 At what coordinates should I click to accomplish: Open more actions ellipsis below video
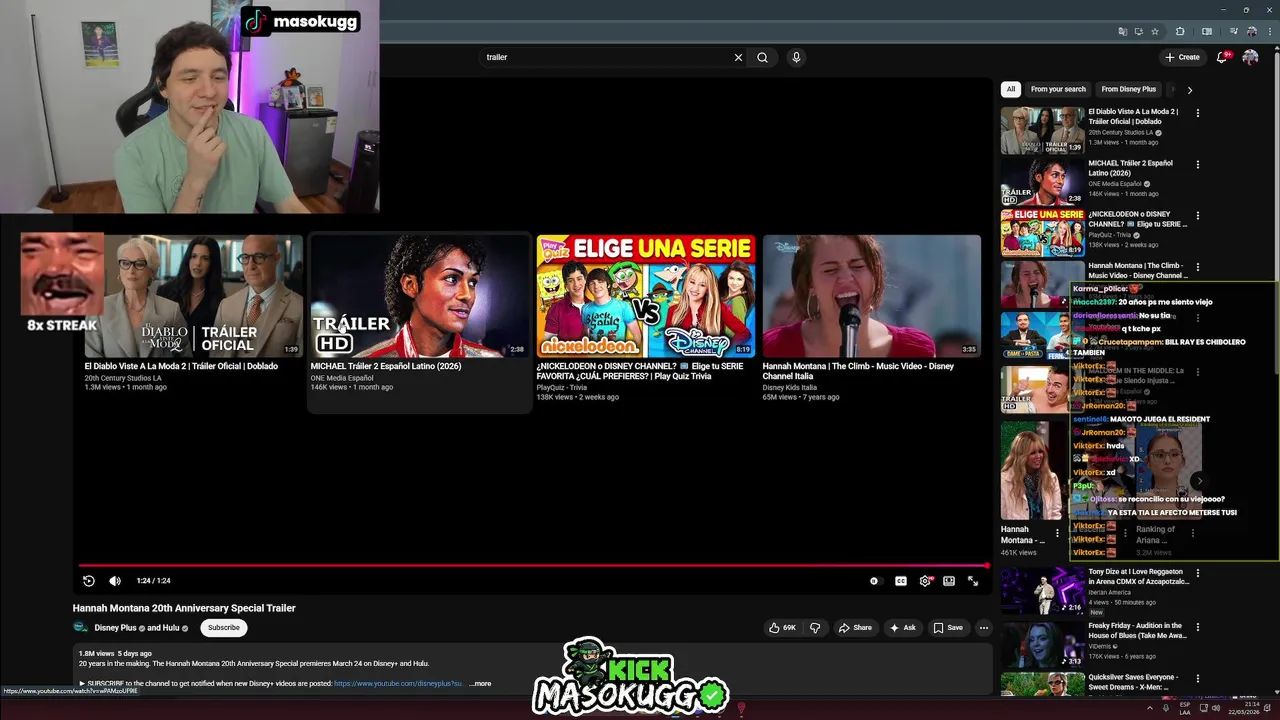pyautogui.click(x=983, y=628)
